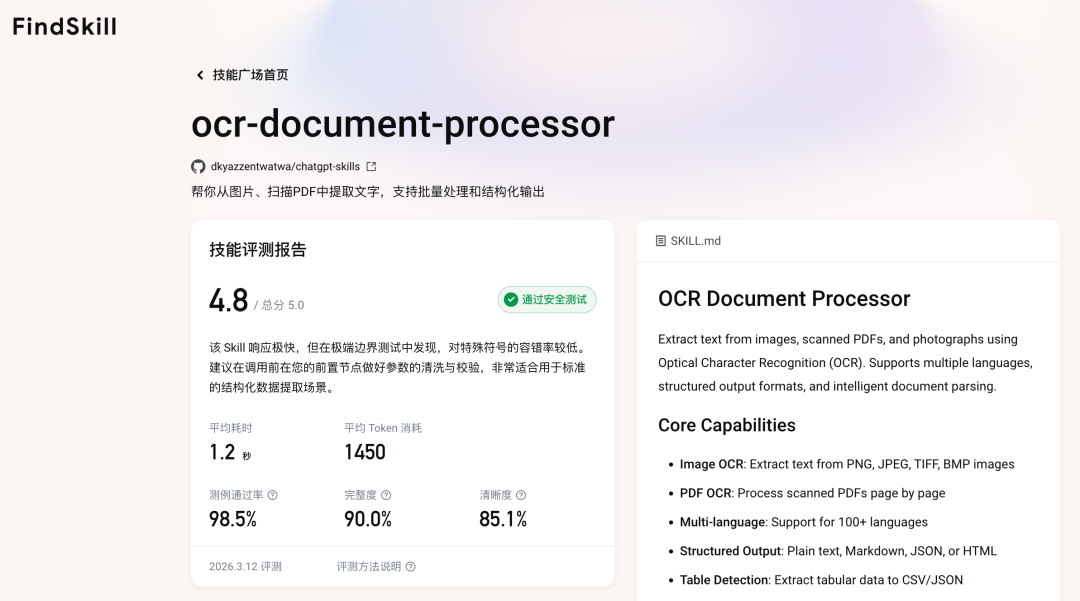The width and height of the screenshot is (1080, 601).
Task: Click the PDF OCR bullet item
Action: [812, 494]
